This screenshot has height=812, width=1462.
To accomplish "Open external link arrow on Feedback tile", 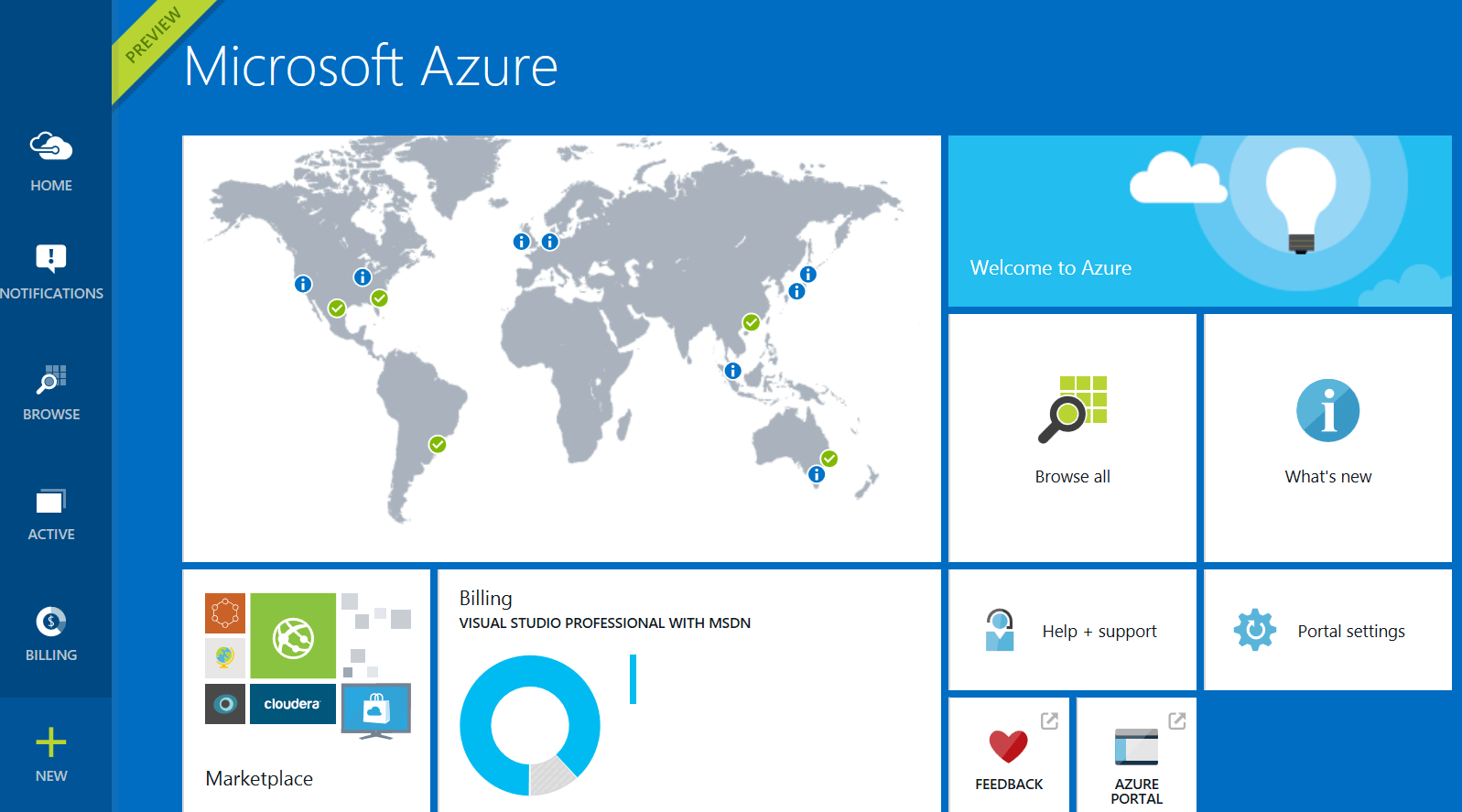I will point(1050,721).
